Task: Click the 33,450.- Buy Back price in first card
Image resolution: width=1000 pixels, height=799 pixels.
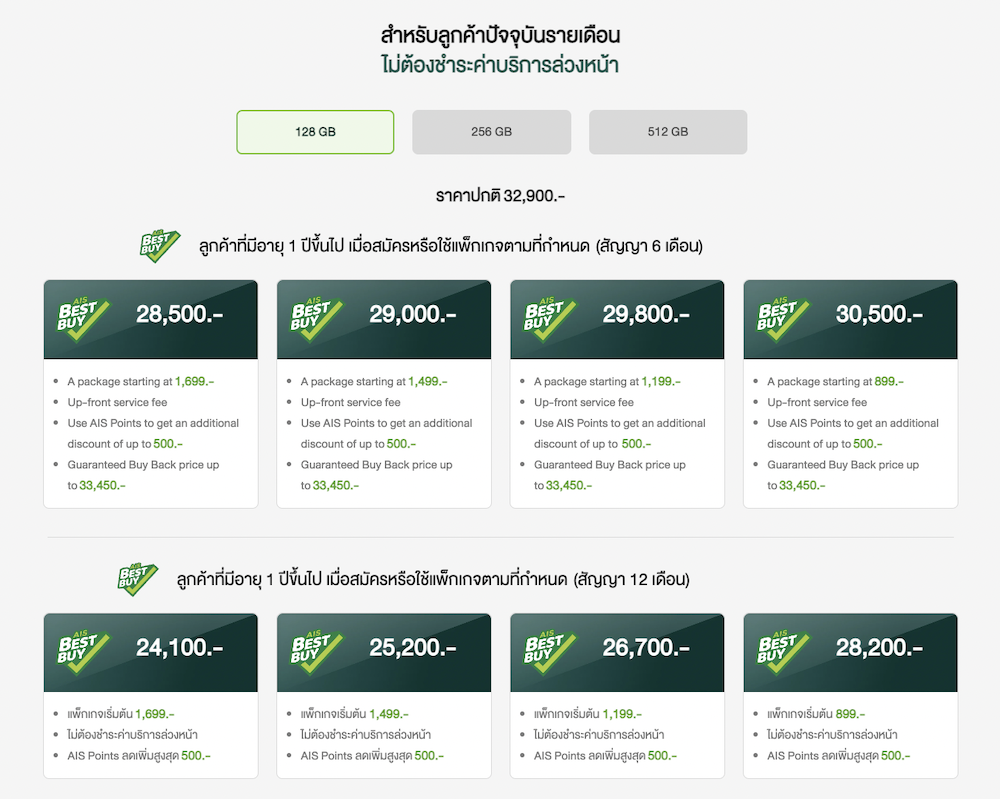Action: [102, 486]
